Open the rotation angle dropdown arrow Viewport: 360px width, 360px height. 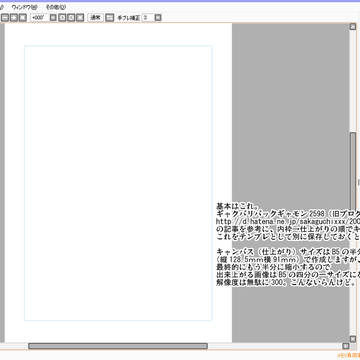click(x=53, y=18)
